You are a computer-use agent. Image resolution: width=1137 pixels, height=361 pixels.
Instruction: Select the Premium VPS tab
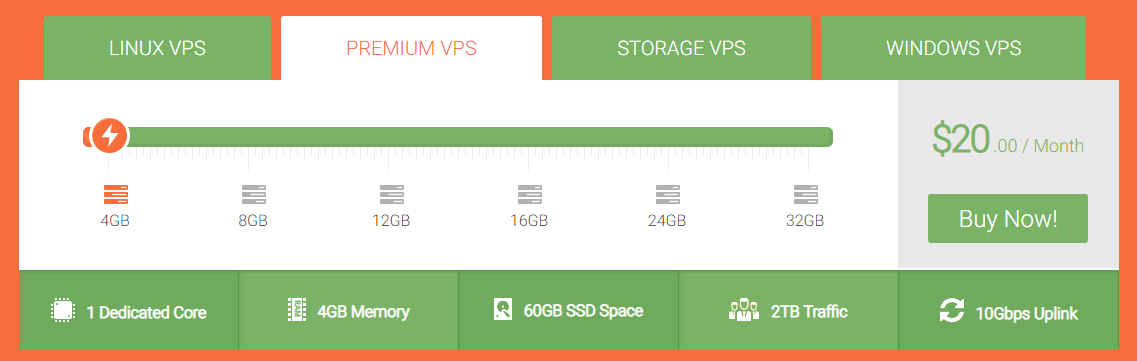pyautogui.click(x=411, y=48)
